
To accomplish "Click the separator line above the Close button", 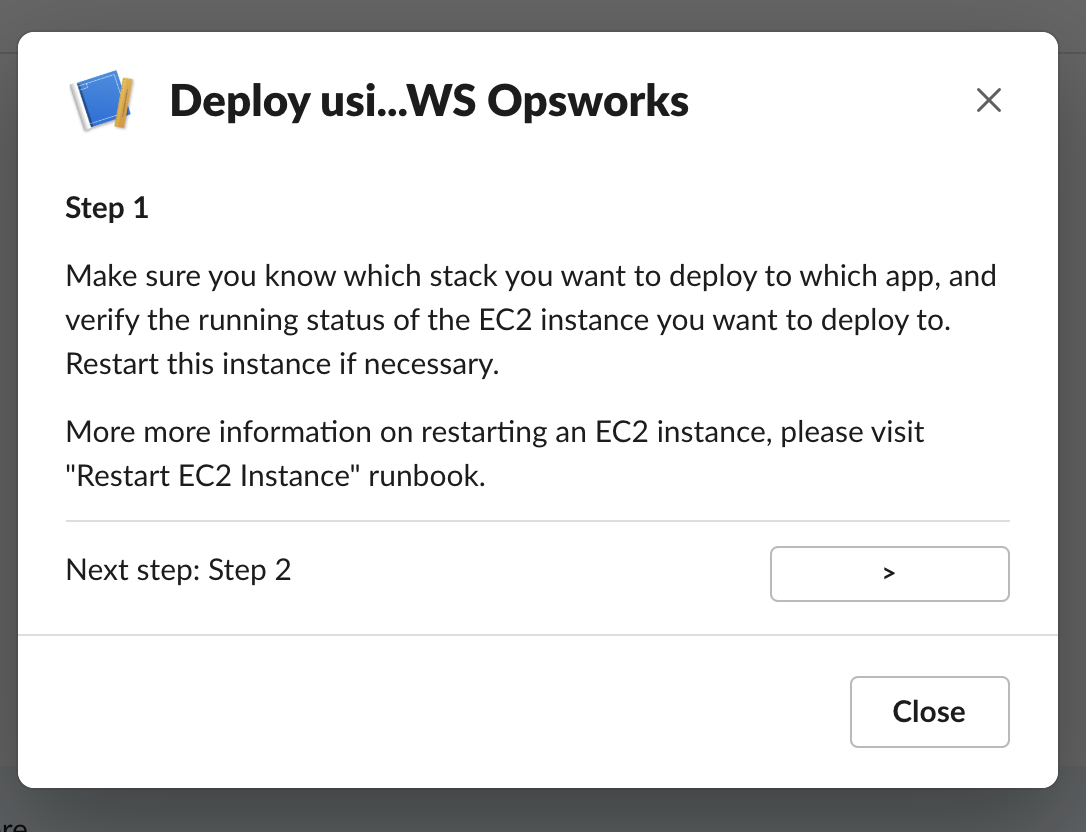I will (537, 635).
